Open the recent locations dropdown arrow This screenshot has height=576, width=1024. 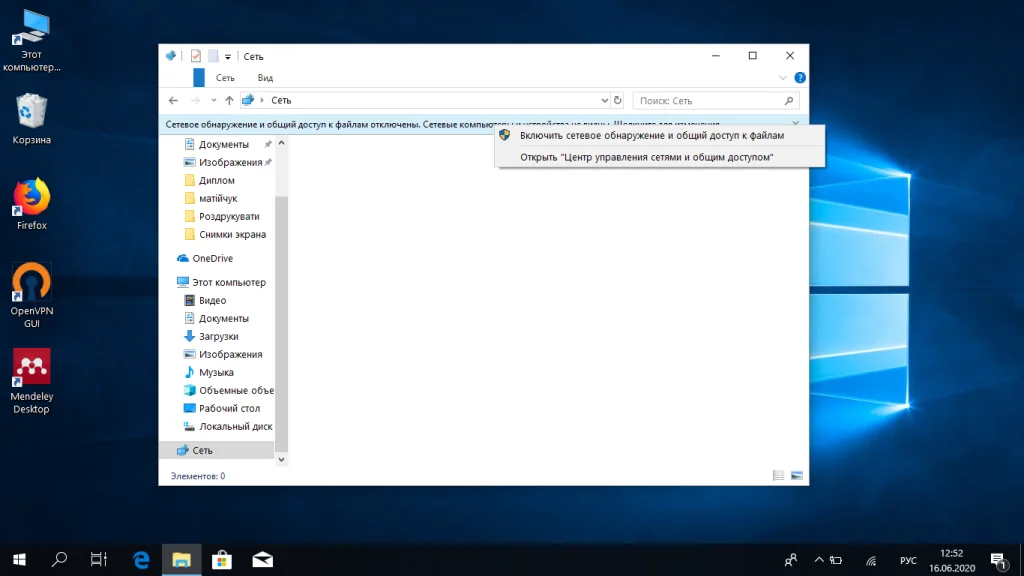click(213, 101)
